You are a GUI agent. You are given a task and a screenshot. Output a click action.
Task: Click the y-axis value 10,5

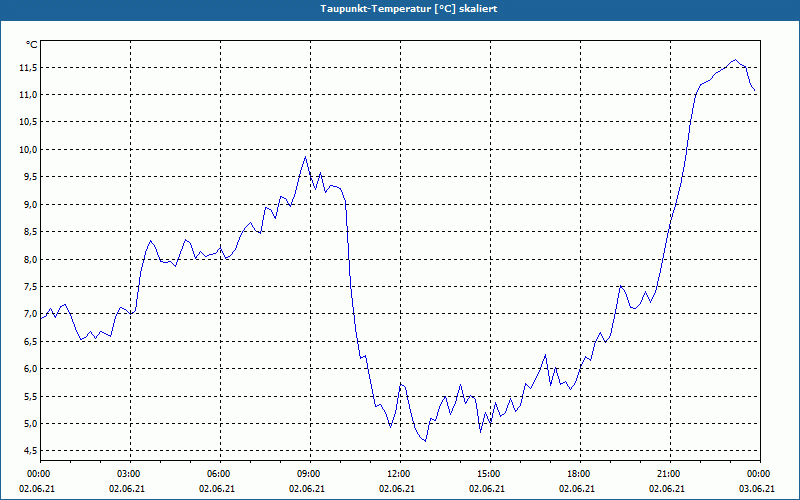pos(29,122)
